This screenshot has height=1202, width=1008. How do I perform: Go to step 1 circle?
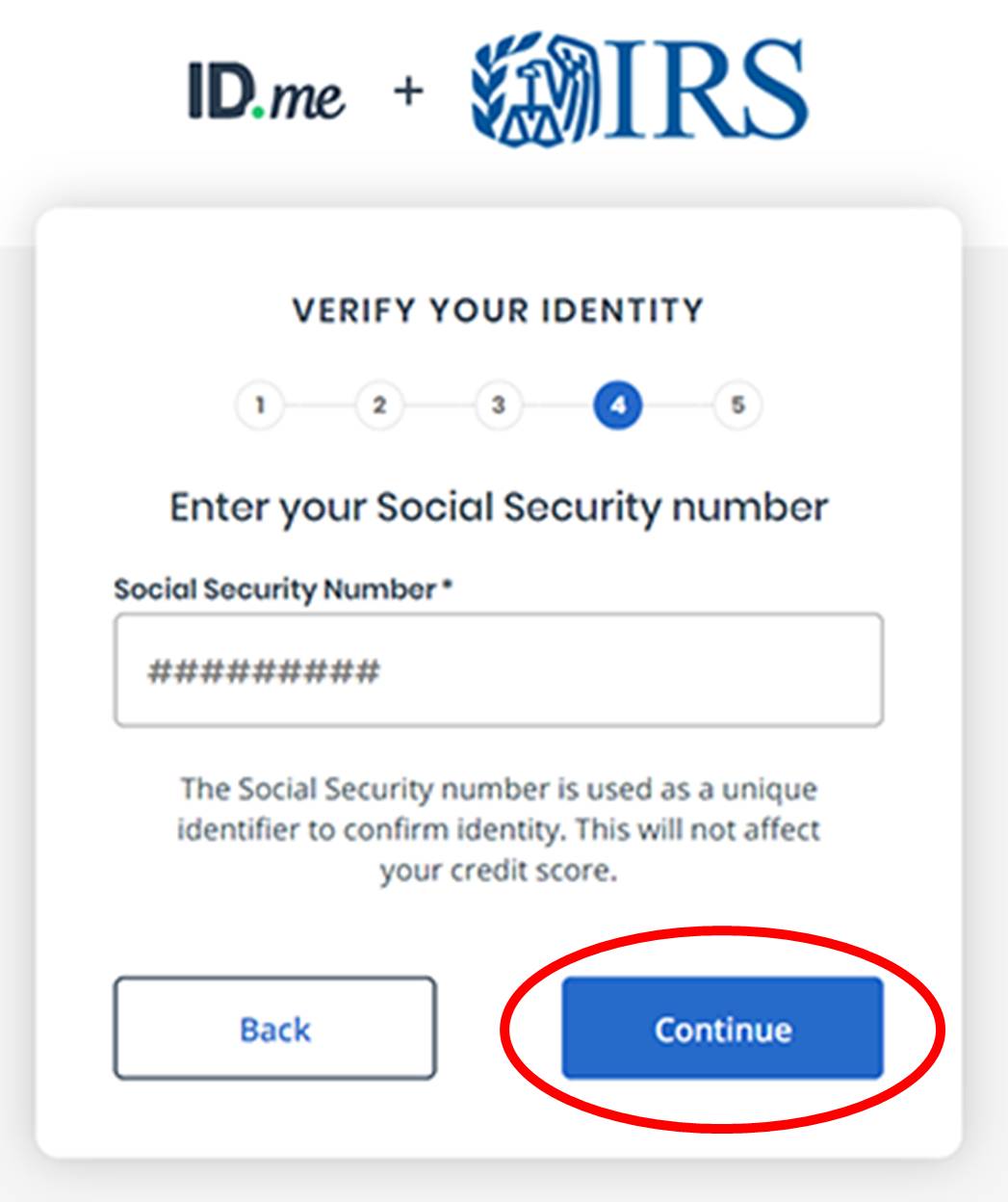(x=259, y=405)
